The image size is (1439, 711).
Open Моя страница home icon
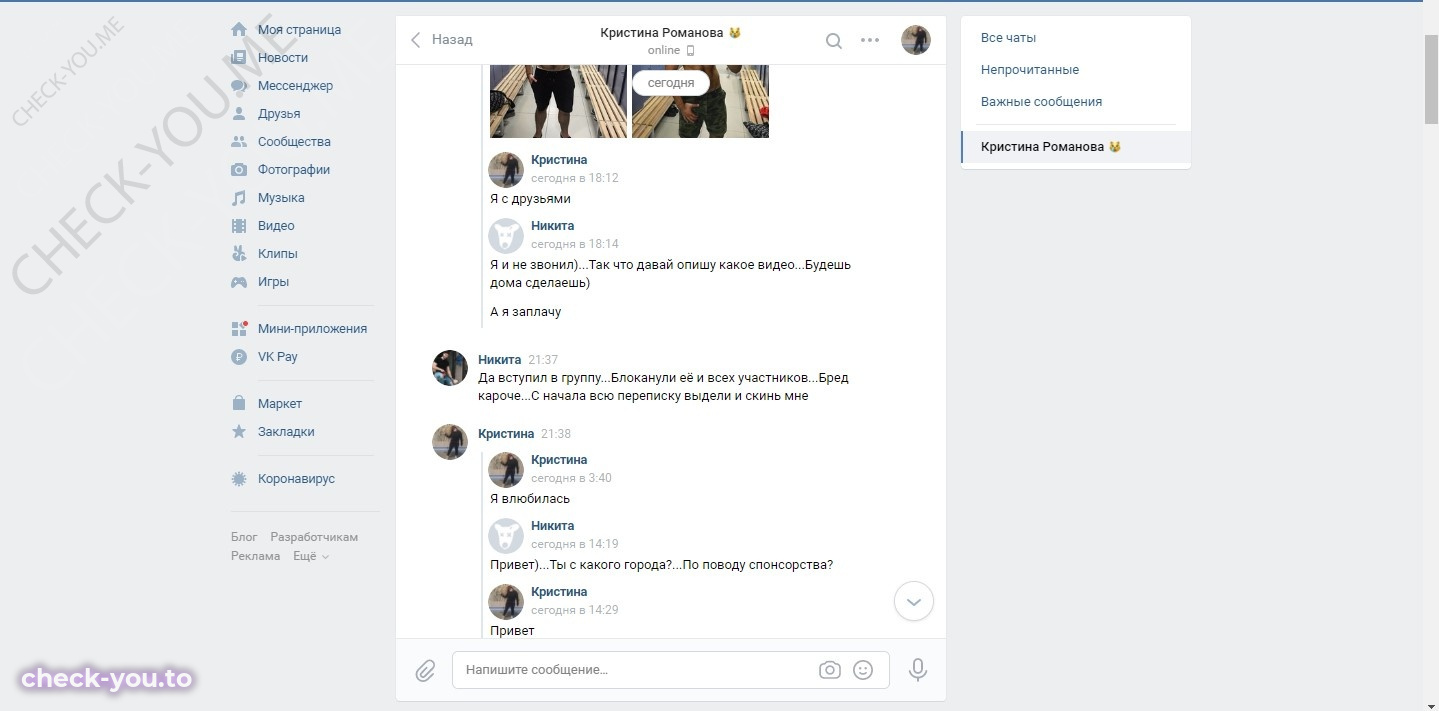click(239, 30)
